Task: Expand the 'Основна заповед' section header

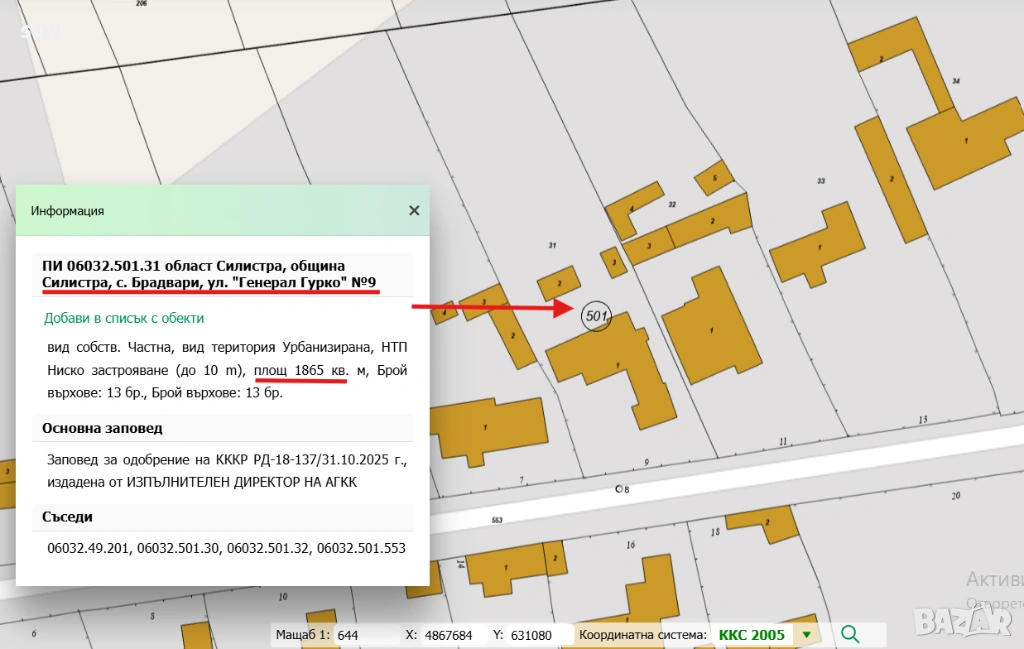Action: point(102,428)
